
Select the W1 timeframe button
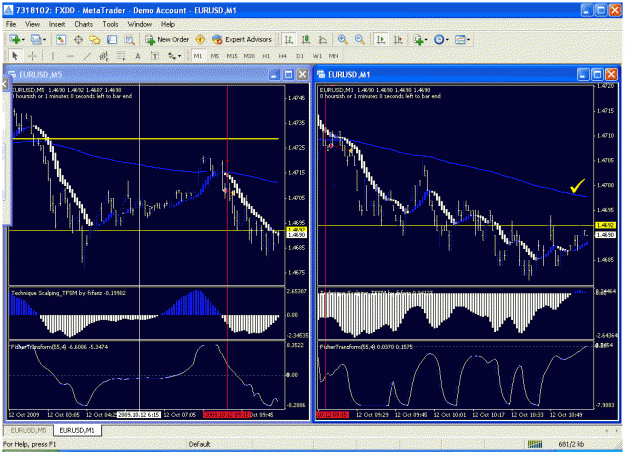pos(317,56)
